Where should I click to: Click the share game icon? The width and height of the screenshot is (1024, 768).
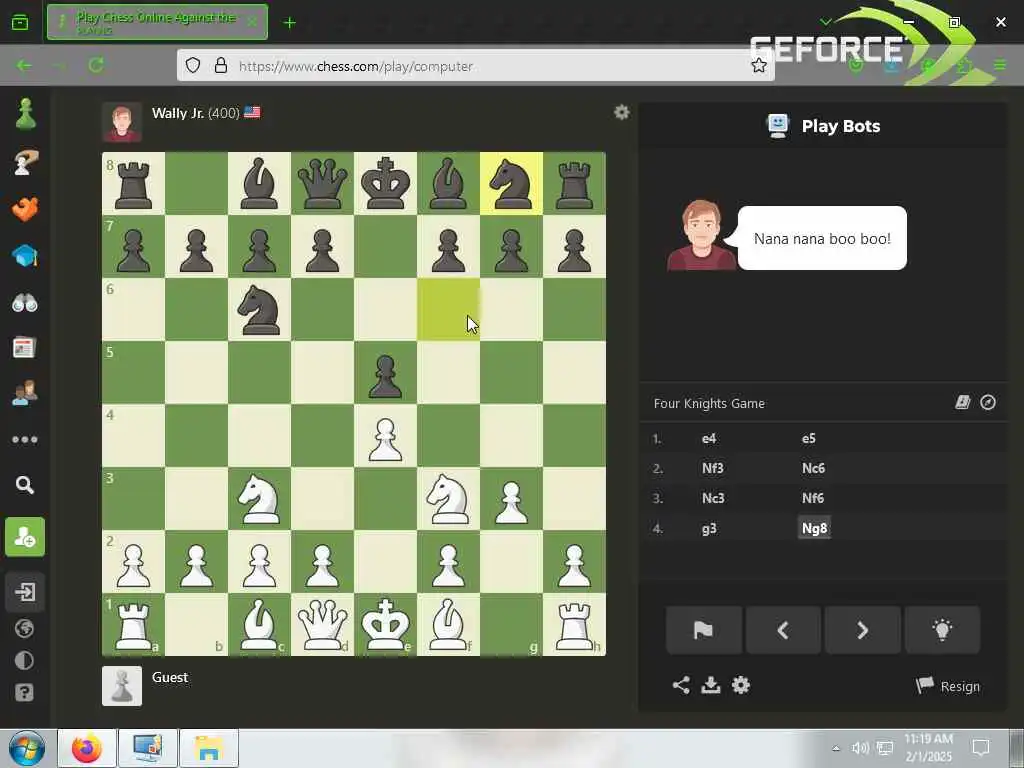point(681,685)
